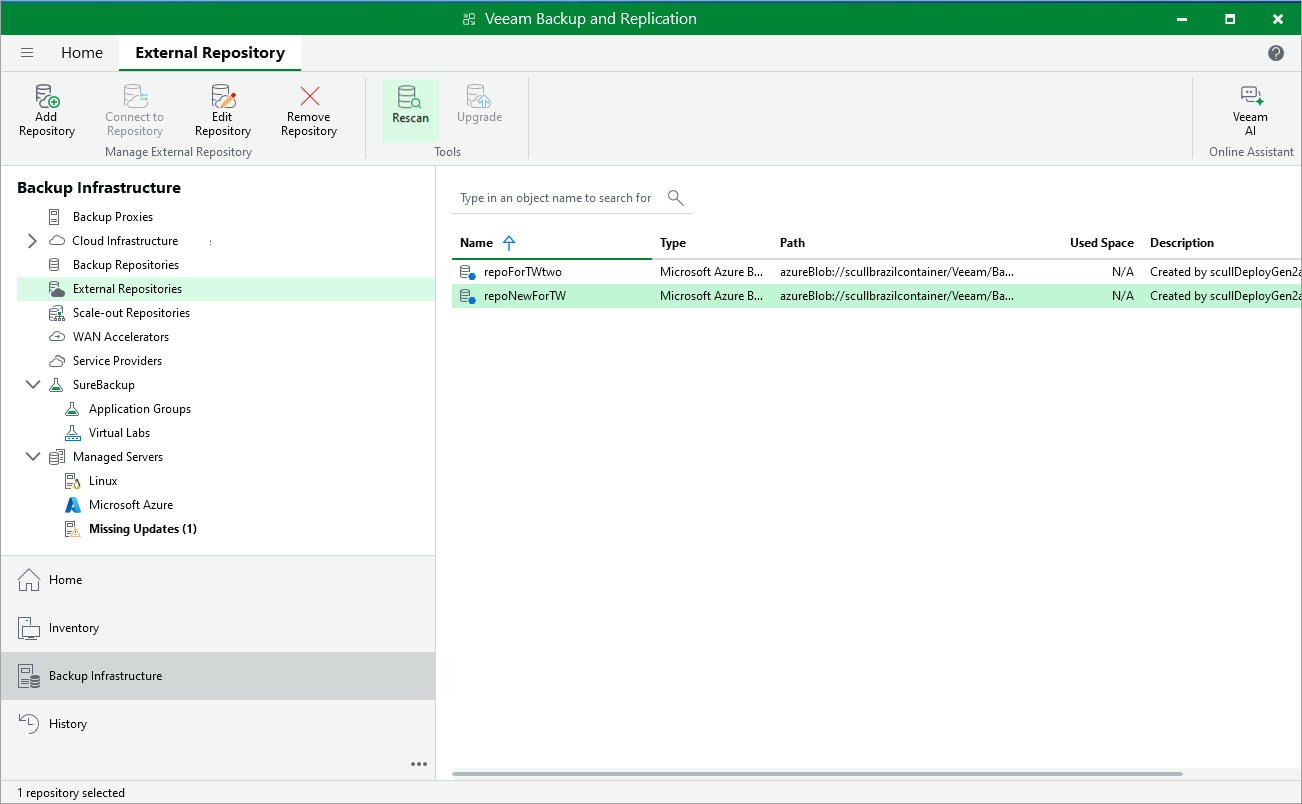Click the Missing Updates warning icon
Screen dimensions: 1302x804
click(x=72, y=529)
